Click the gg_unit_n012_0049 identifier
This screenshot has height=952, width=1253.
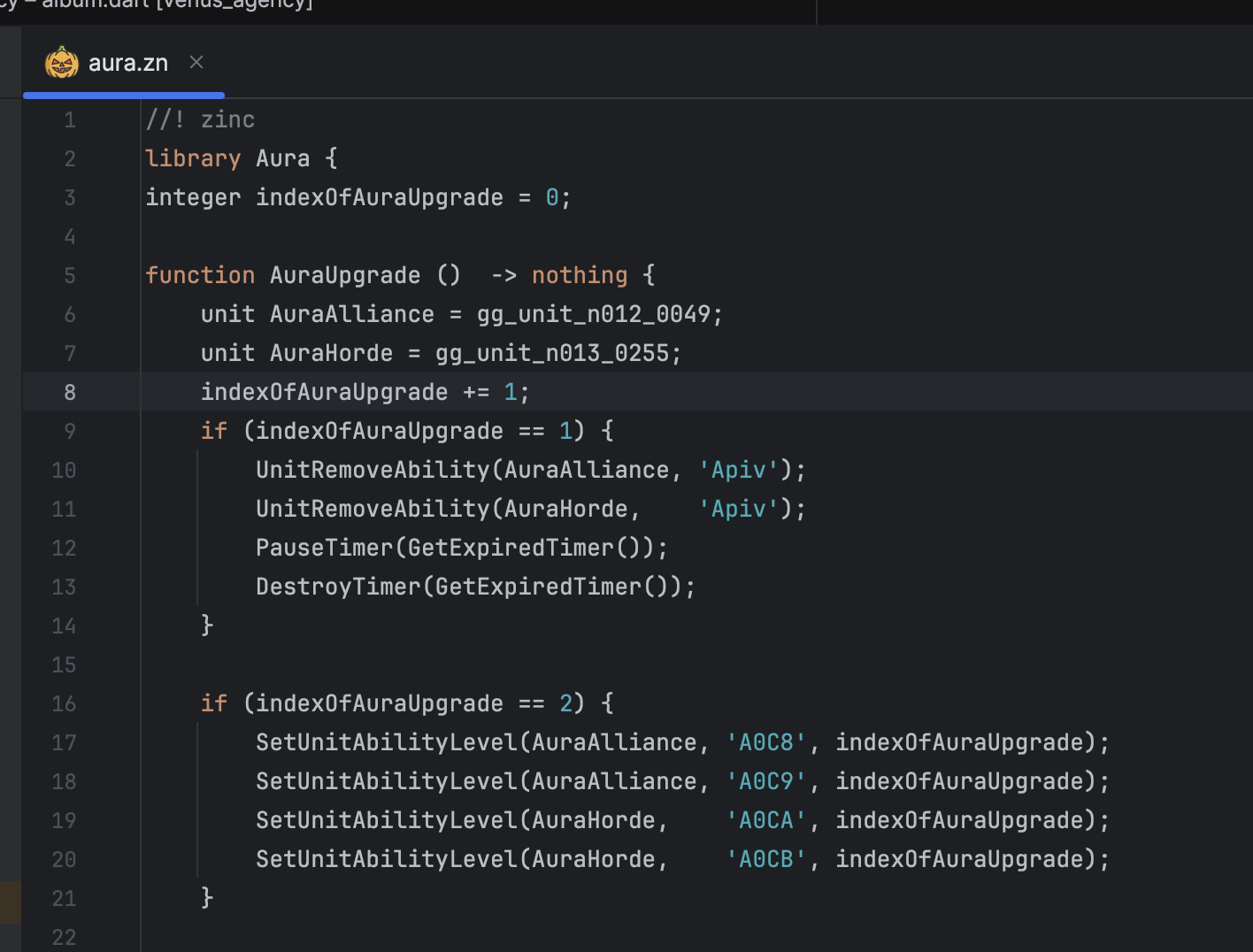(x=594, y=314)
